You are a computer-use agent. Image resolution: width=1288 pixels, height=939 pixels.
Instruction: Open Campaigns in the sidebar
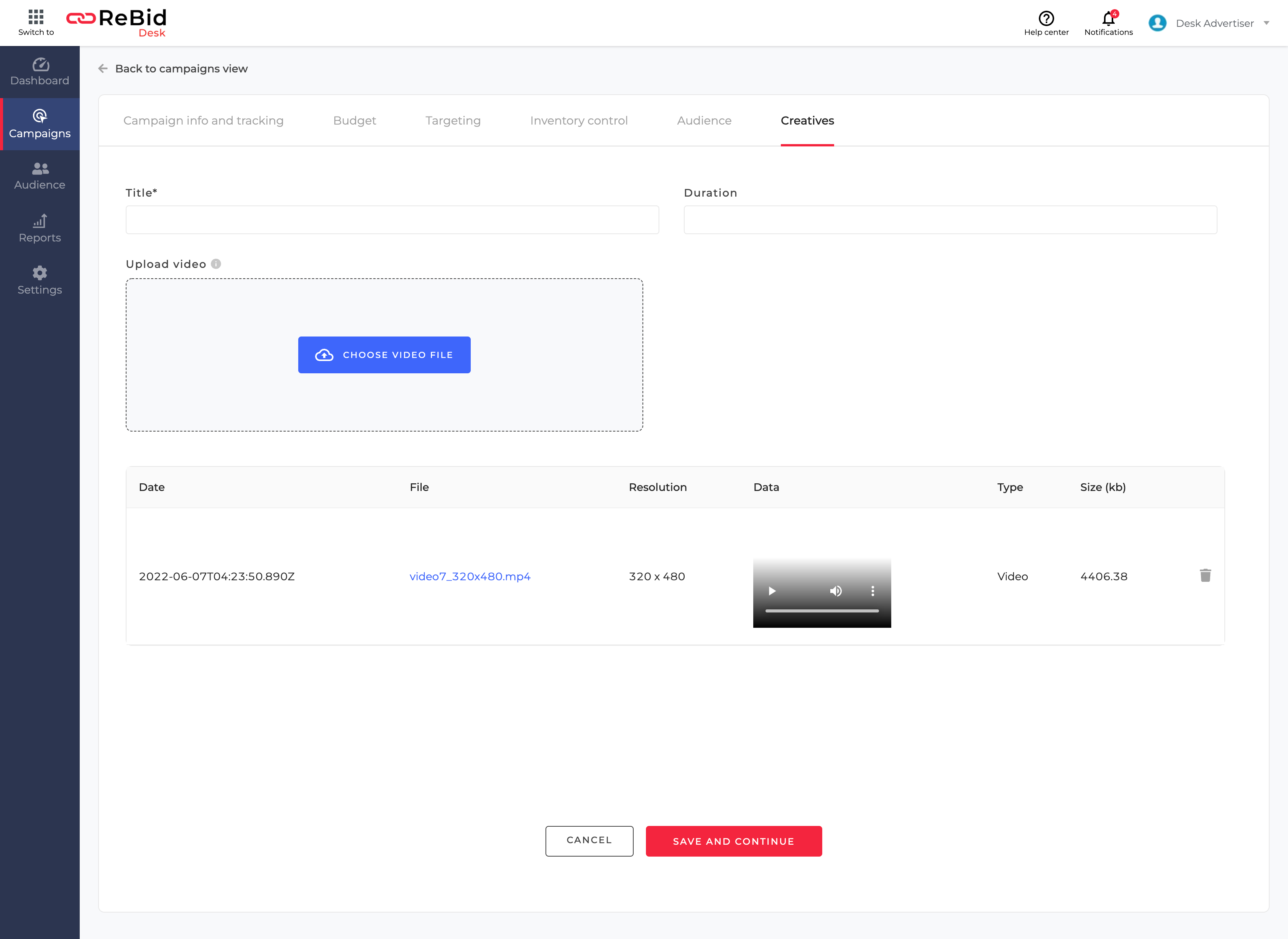pos(40,124)
